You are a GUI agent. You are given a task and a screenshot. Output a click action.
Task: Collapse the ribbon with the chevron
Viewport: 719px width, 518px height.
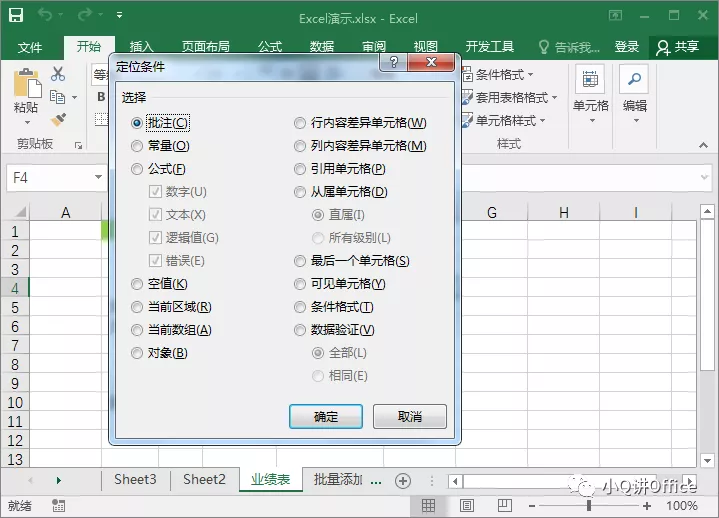(703, 145)
